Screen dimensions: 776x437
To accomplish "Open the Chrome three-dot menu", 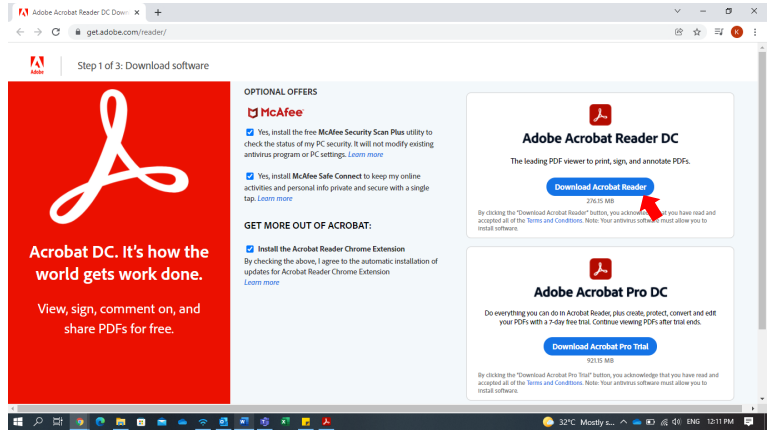I will (755, 32).
